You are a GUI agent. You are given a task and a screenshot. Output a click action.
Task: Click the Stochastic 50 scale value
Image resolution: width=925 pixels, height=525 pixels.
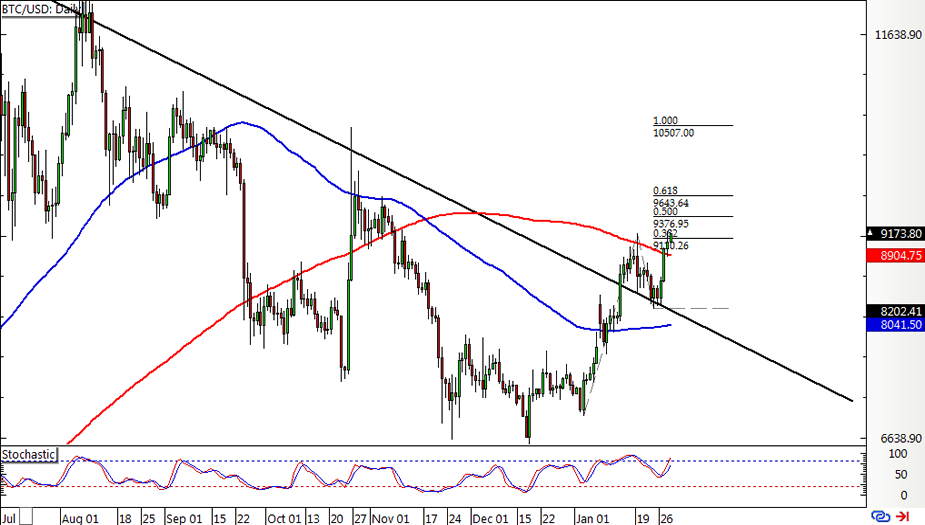(x=900, y=475)
